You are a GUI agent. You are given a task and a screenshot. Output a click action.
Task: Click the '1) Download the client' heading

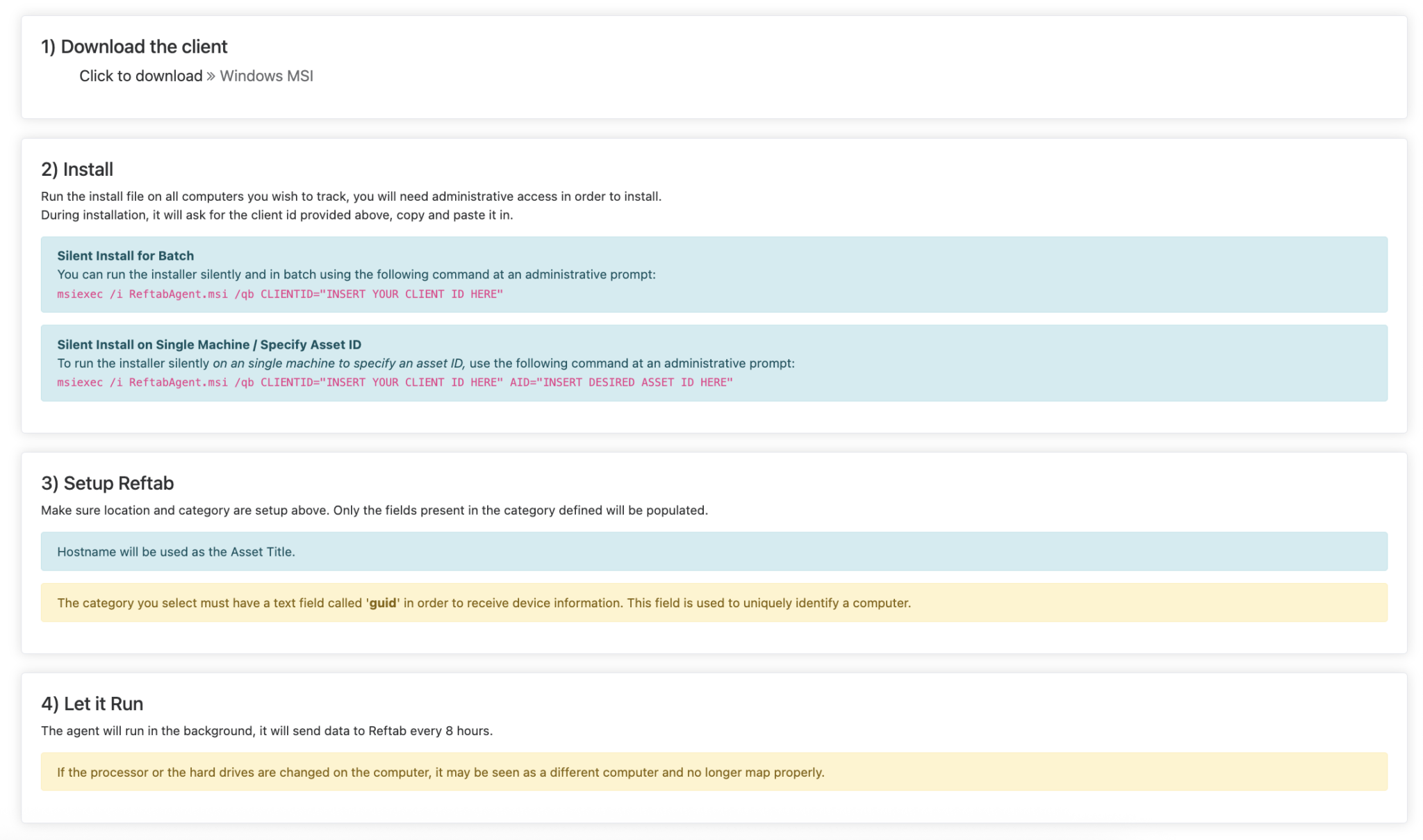pos(134,47)
